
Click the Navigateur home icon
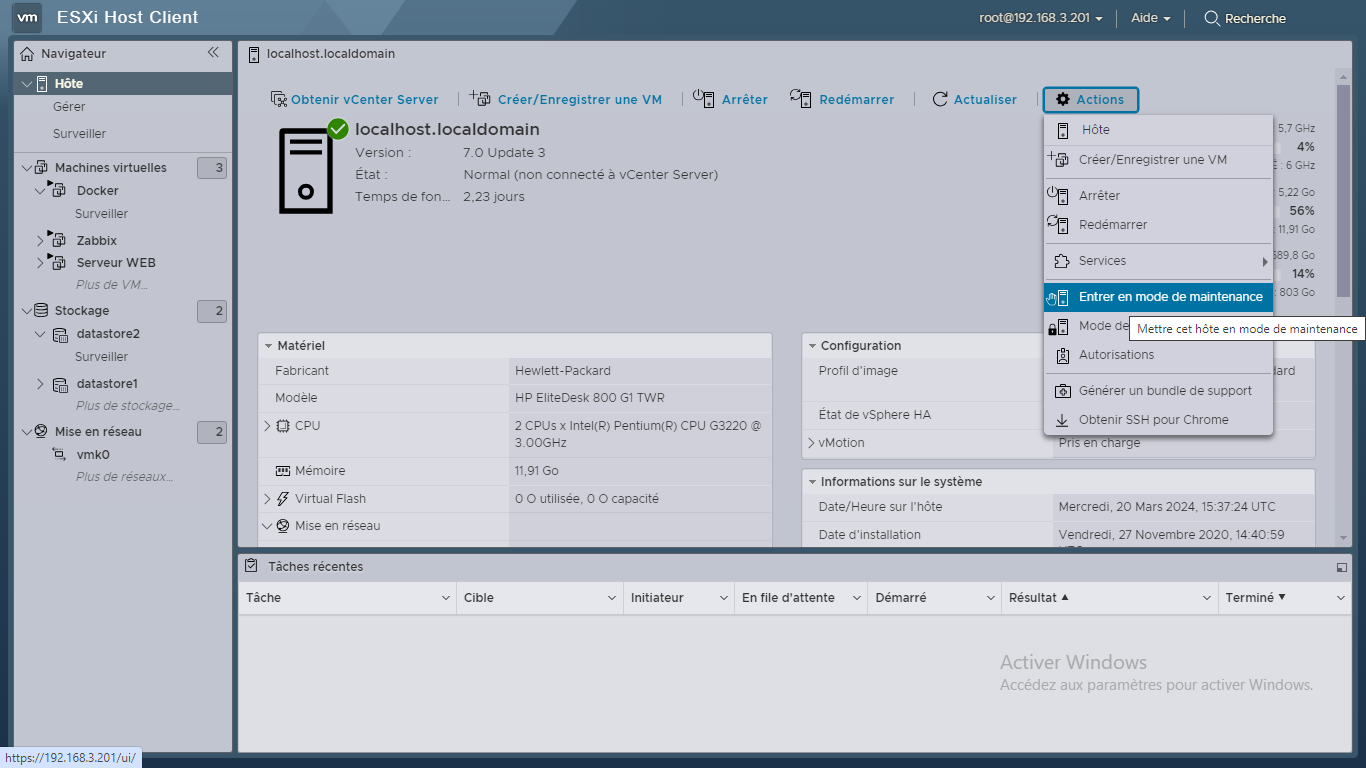tap(27, 53)
